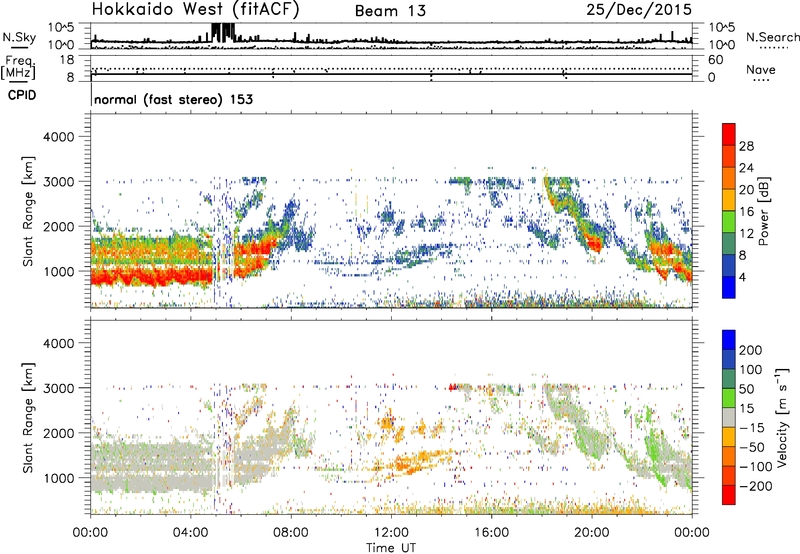Click the "4000" tick on the power panel

pyautogui.click(x=58, y=137)
